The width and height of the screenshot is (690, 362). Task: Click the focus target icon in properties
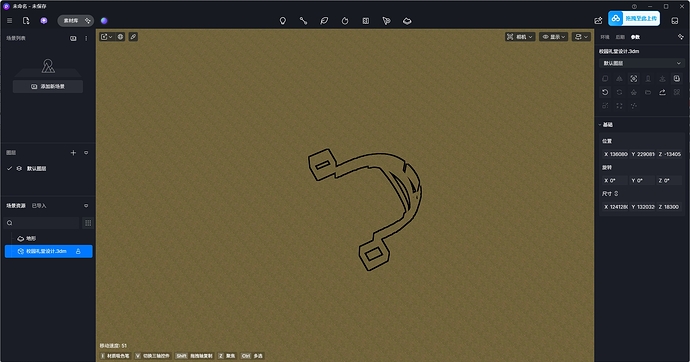tap(634, 78)
